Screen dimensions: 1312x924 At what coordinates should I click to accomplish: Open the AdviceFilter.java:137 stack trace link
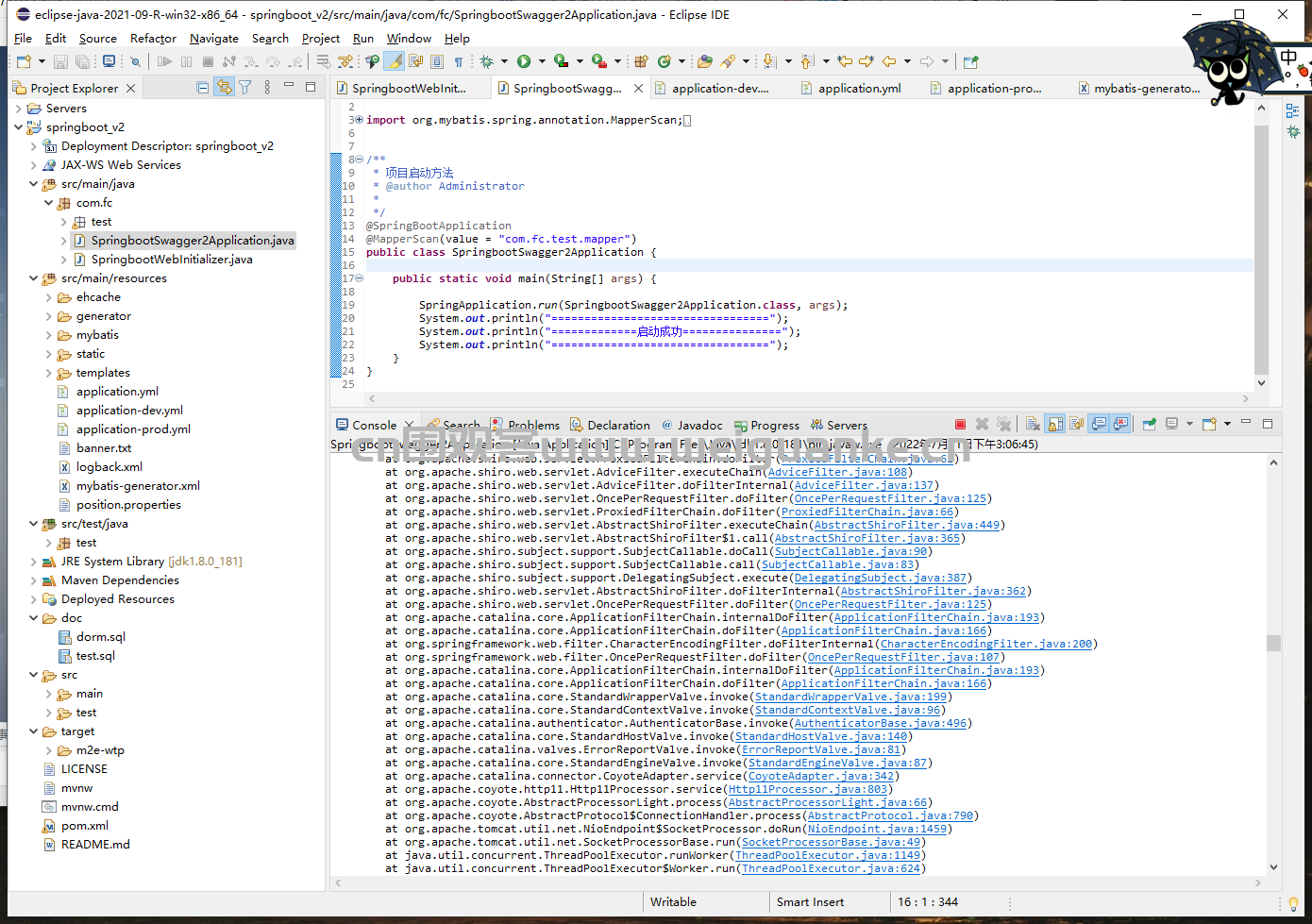point(864,485)
